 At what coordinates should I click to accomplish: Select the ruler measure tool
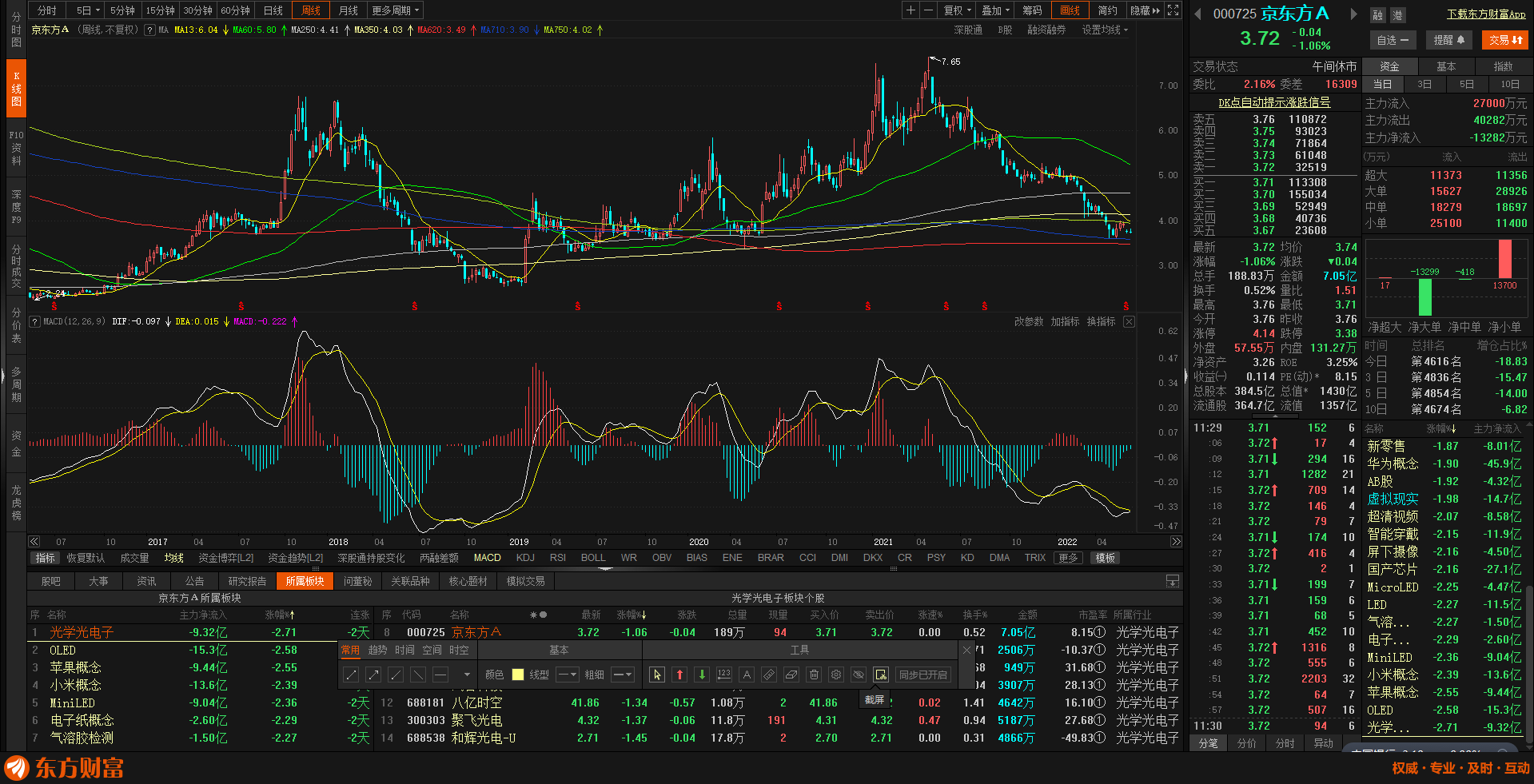pos(769,675)
